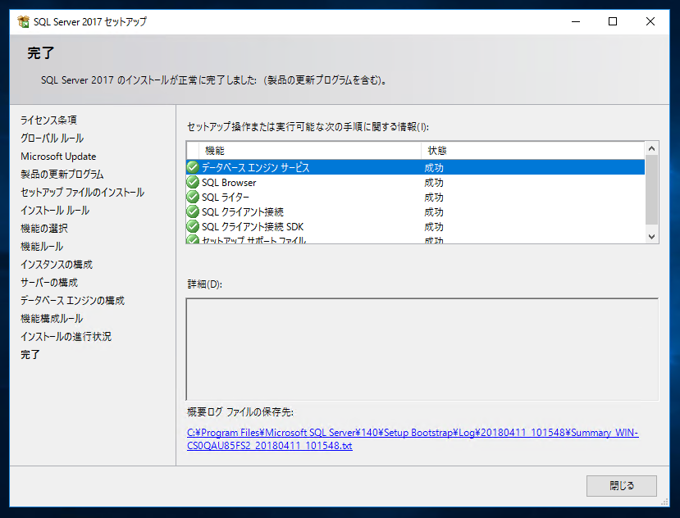
Task: Click the 機能 column header
Action: tap(310, 151)
